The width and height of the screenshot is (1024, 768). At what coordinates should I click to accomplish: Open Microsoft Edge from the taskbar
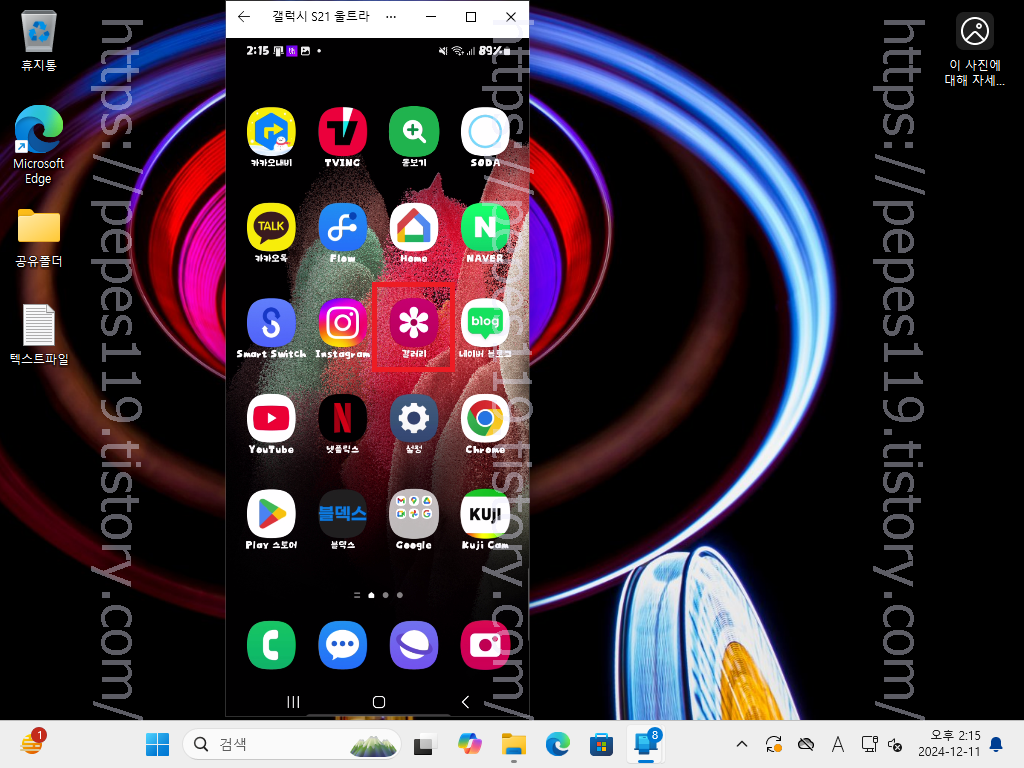tap(558, 744)
